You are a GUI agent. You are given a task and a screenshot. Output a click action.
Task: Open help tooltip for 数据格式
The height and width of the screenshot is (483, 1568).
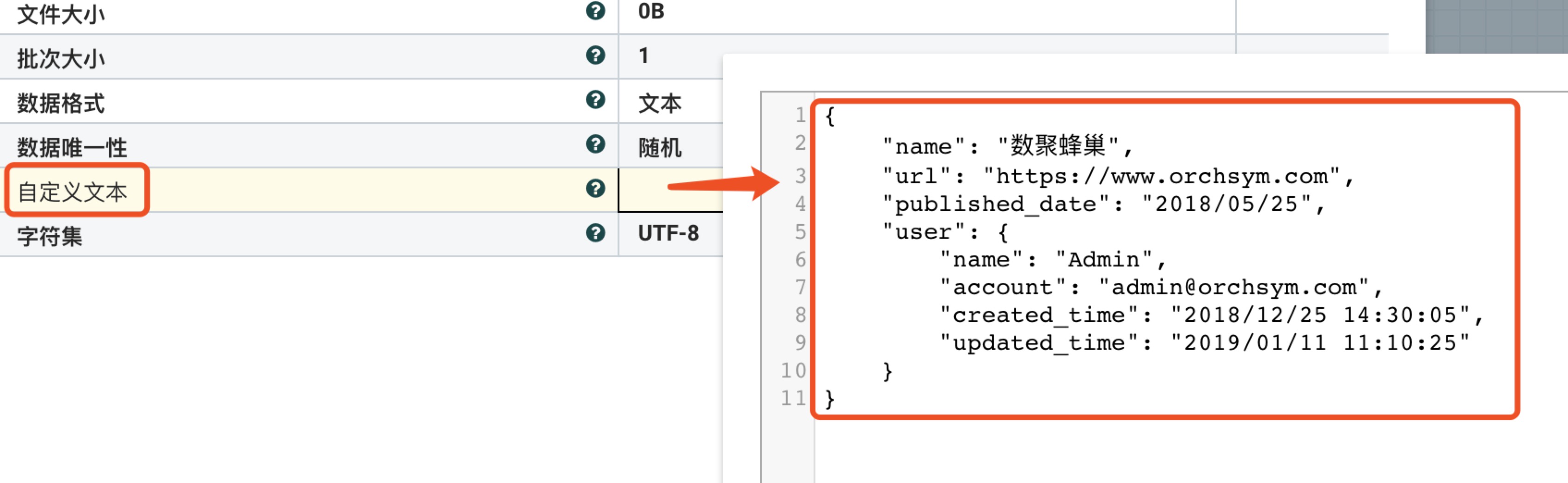pos(594,100)
